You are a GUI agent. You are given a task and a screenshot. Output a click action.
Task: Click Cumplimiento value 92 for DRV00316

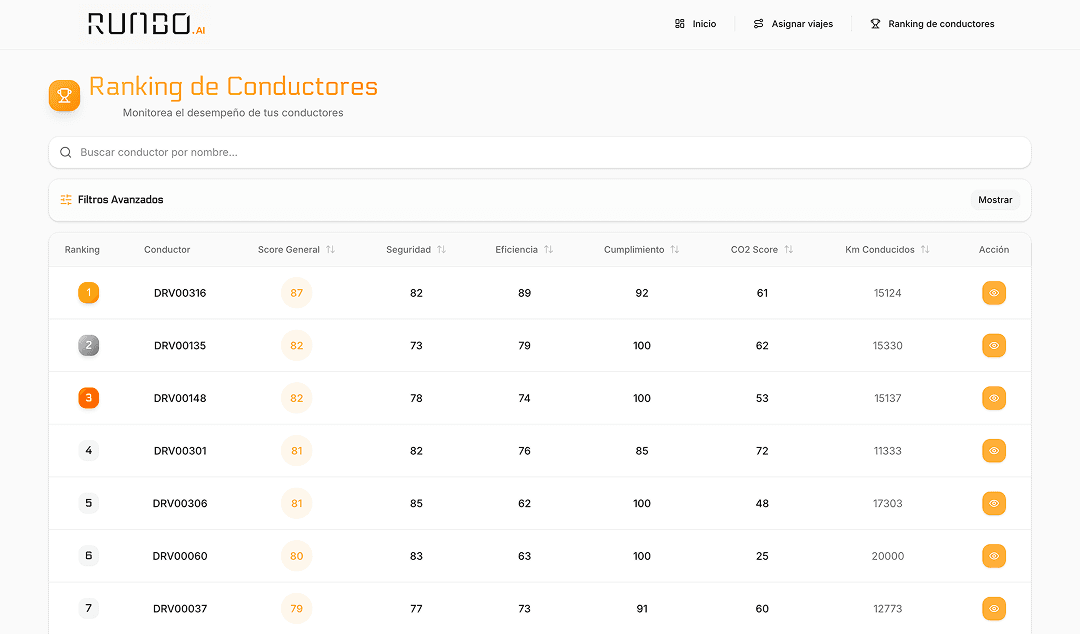[641, 293]
